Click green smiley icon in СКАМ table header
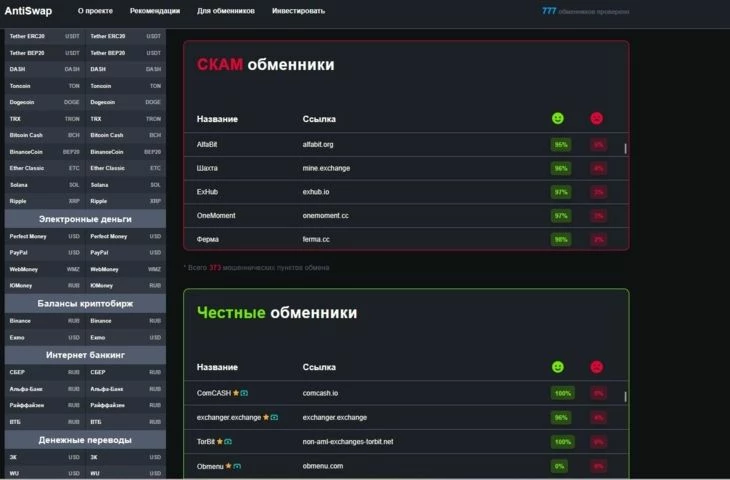 (x=558, y=118)
